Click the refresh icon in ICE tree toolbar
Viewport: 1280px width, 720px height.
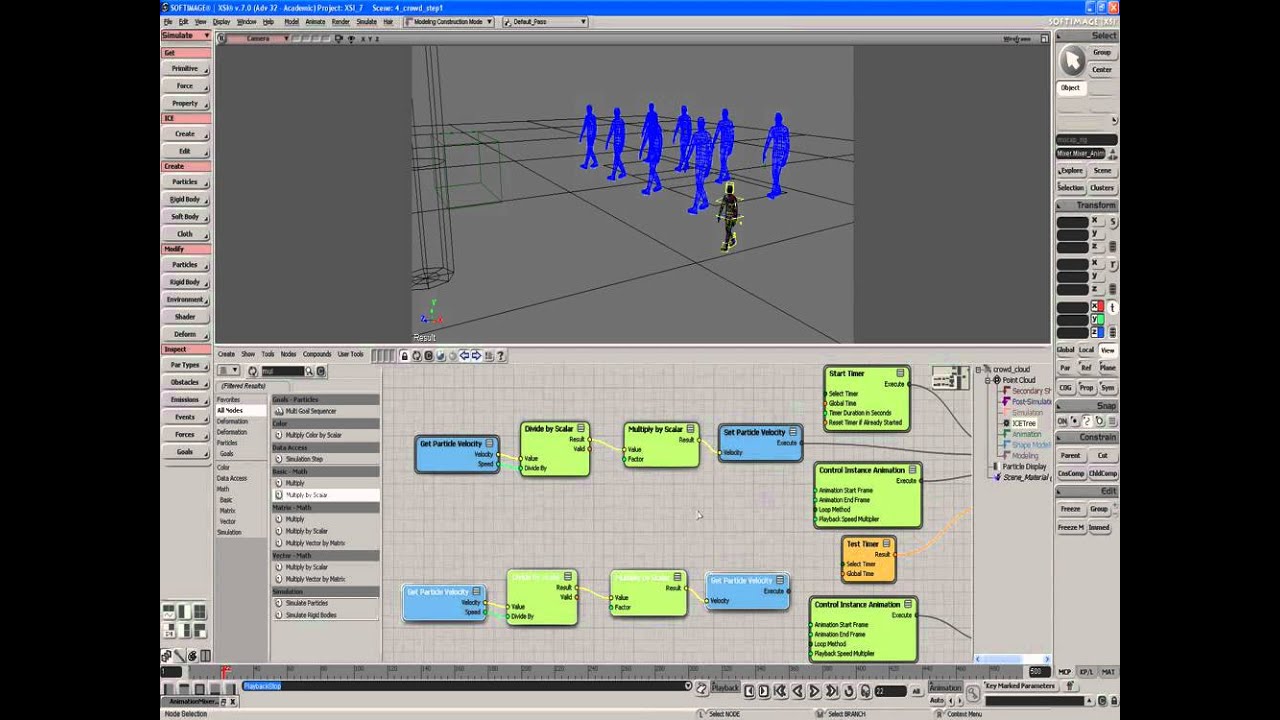(x=417, y=355)
